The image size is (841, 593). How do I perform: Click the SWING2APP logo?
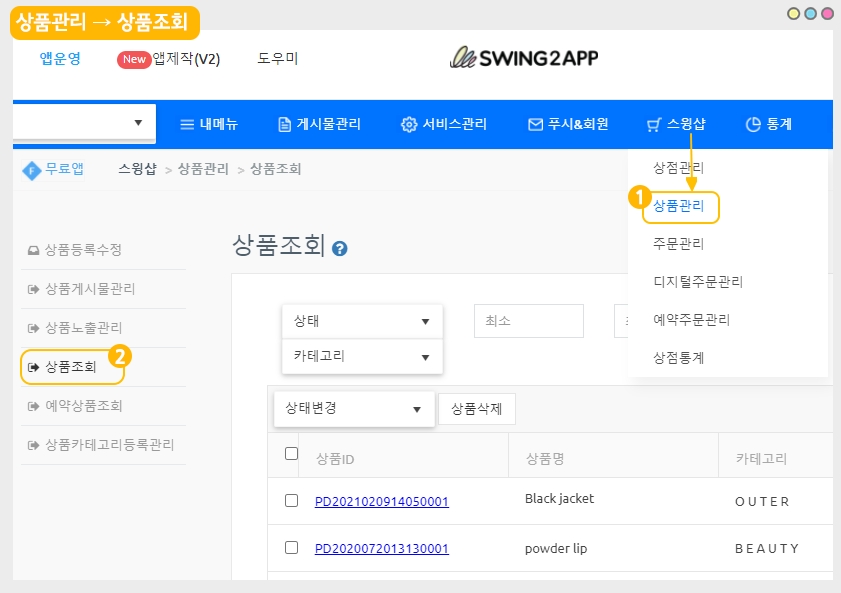click(524, 58)
